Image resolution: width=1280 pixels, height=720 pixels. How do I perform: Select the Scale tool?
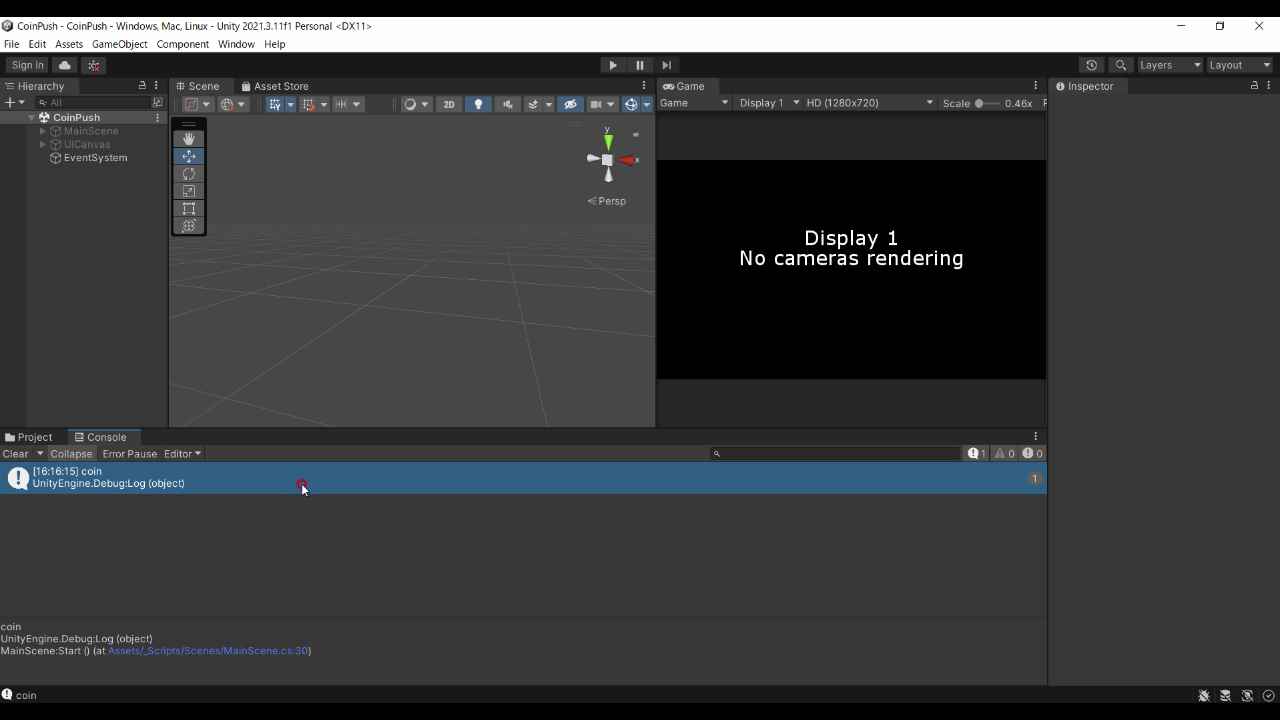[x=189, y=191]
